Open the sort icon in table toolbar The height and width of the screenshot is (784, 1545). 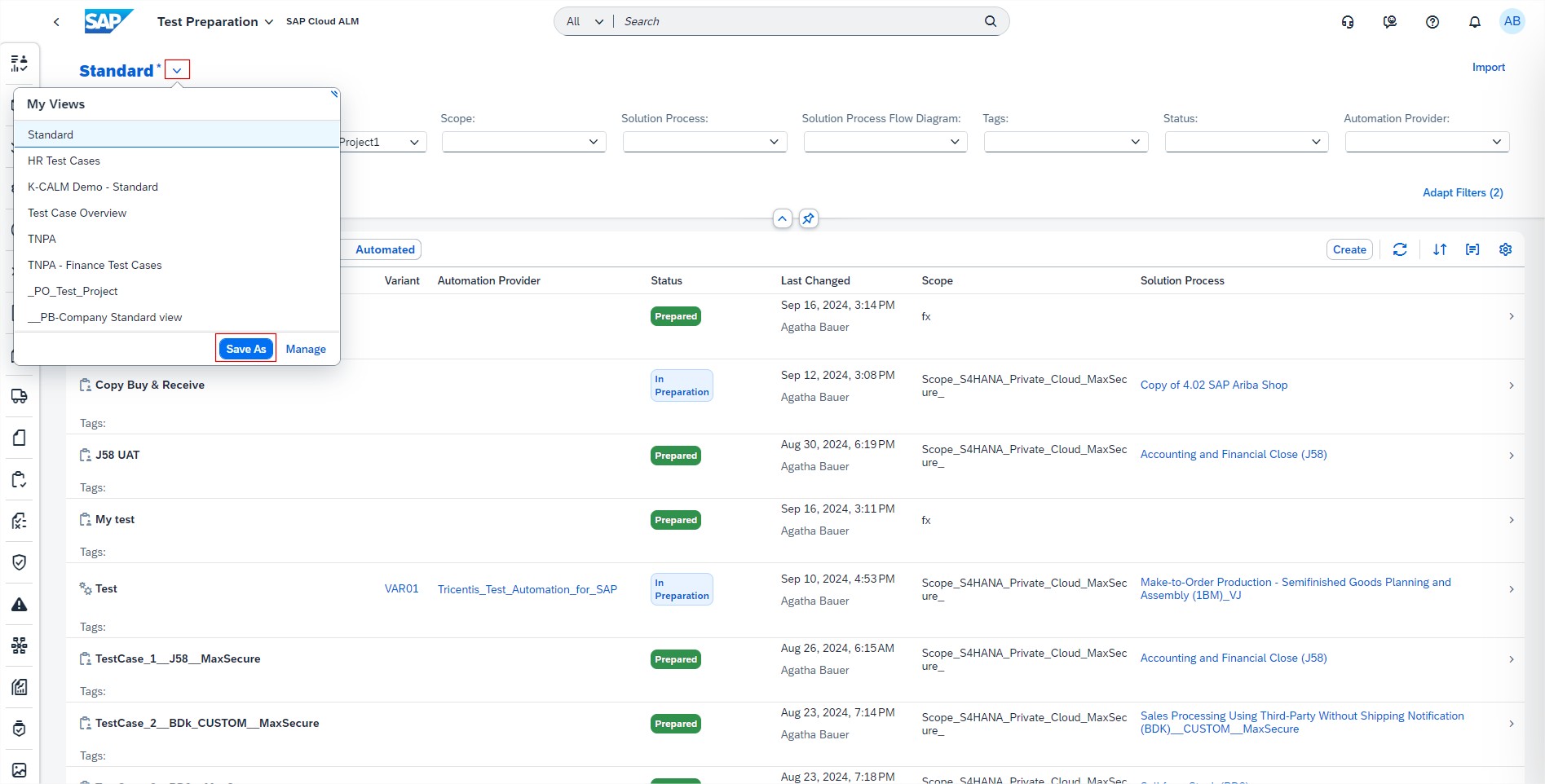[1440, 249]
